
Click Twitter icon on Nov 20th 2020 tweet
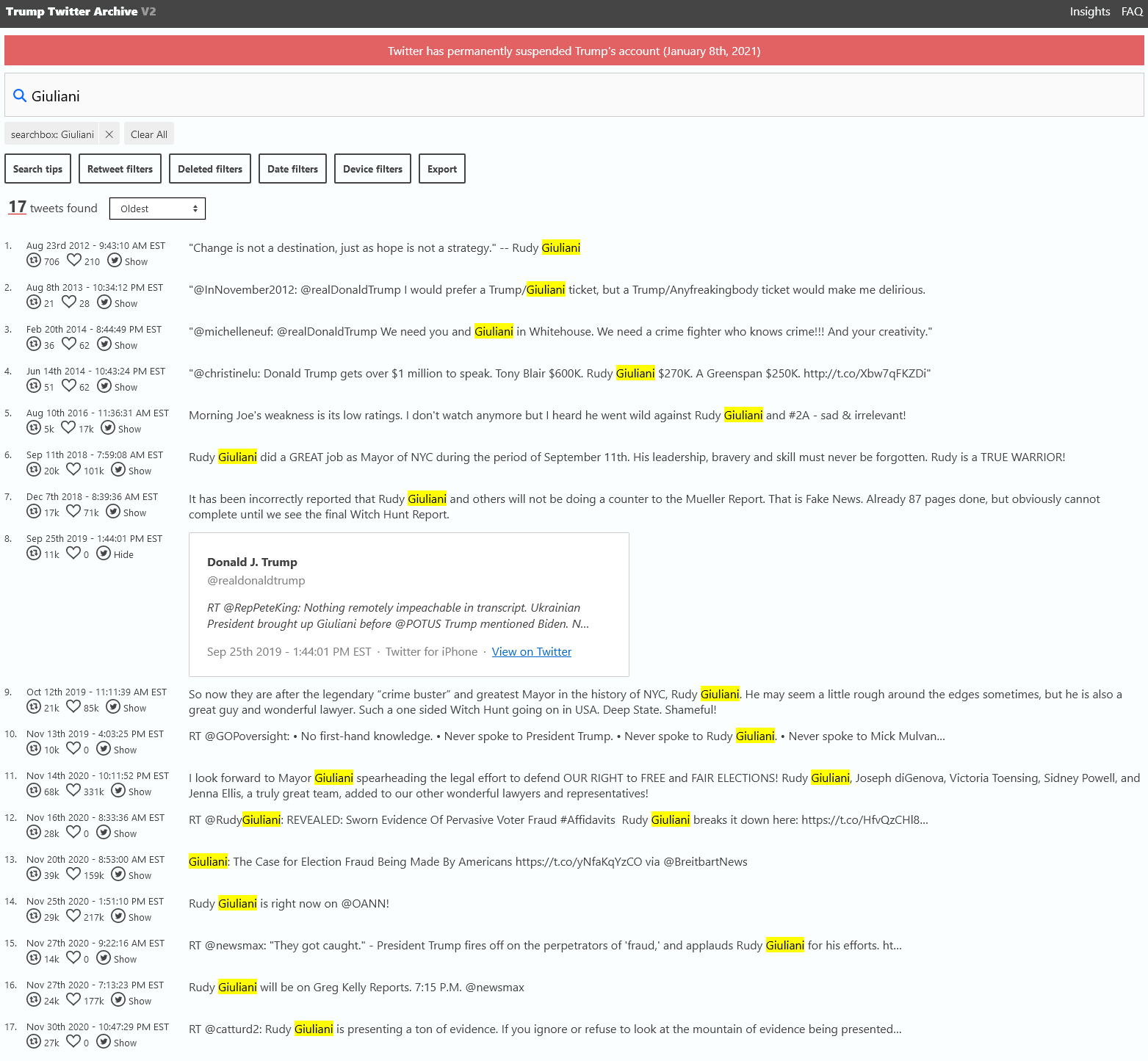tap(118, 874)
